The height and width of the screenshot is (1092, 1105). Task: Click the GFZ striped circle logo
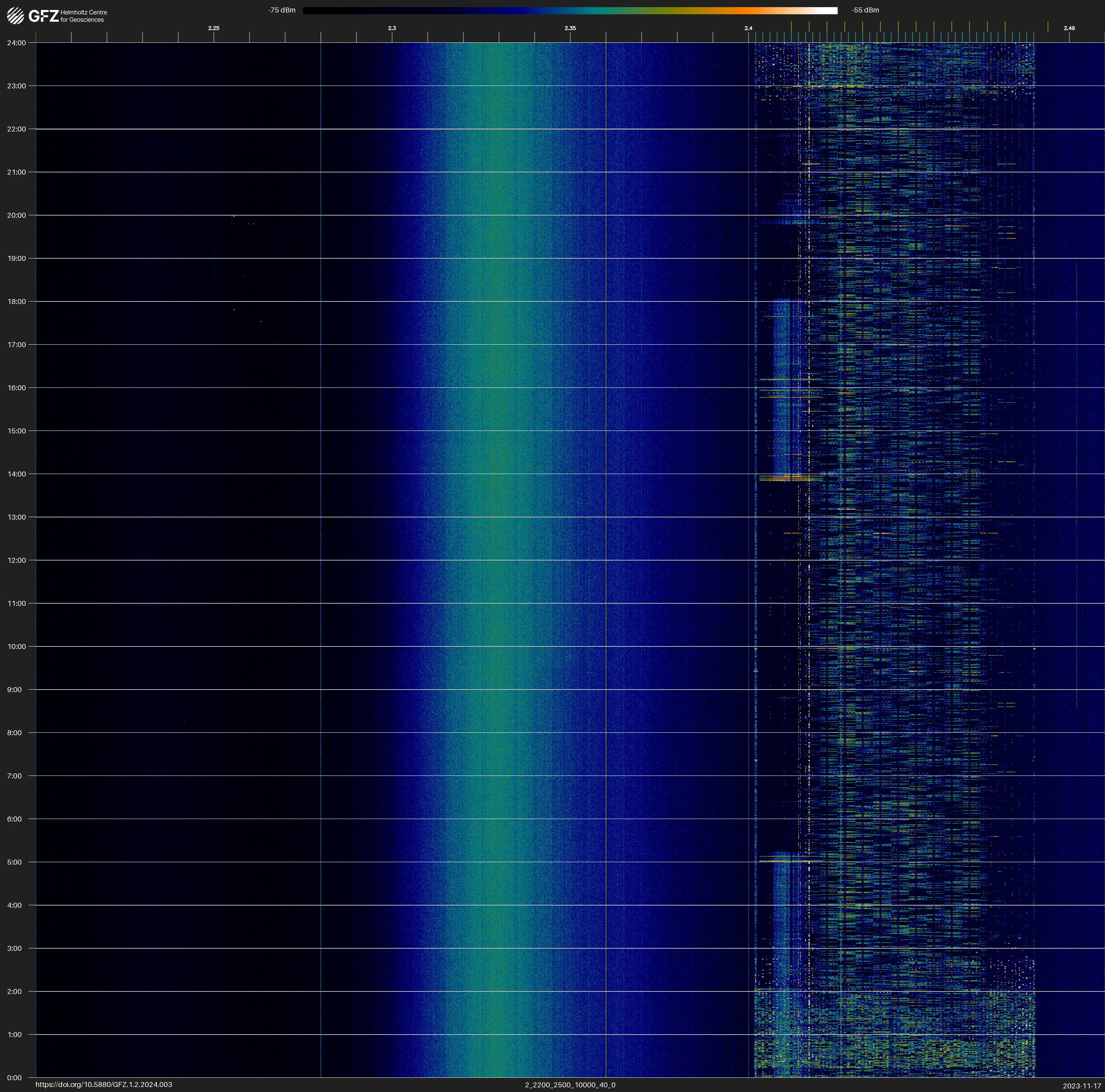pos(15,16)
